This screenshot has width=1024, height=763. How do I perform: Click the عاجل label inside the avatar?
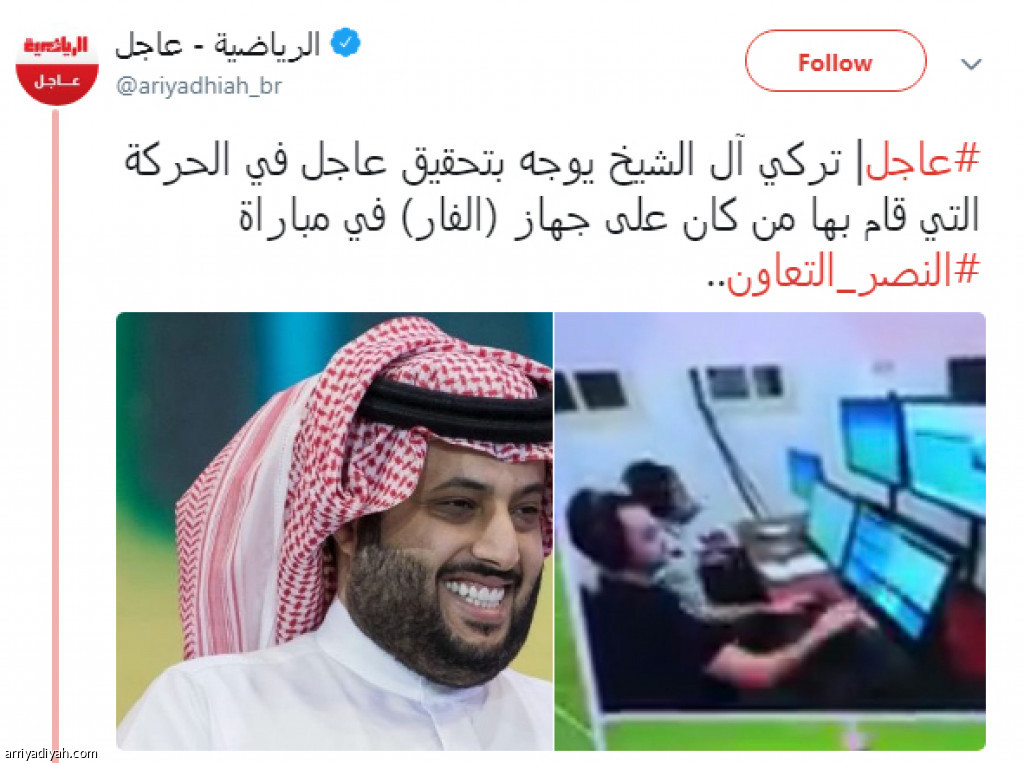coord(57,81)
